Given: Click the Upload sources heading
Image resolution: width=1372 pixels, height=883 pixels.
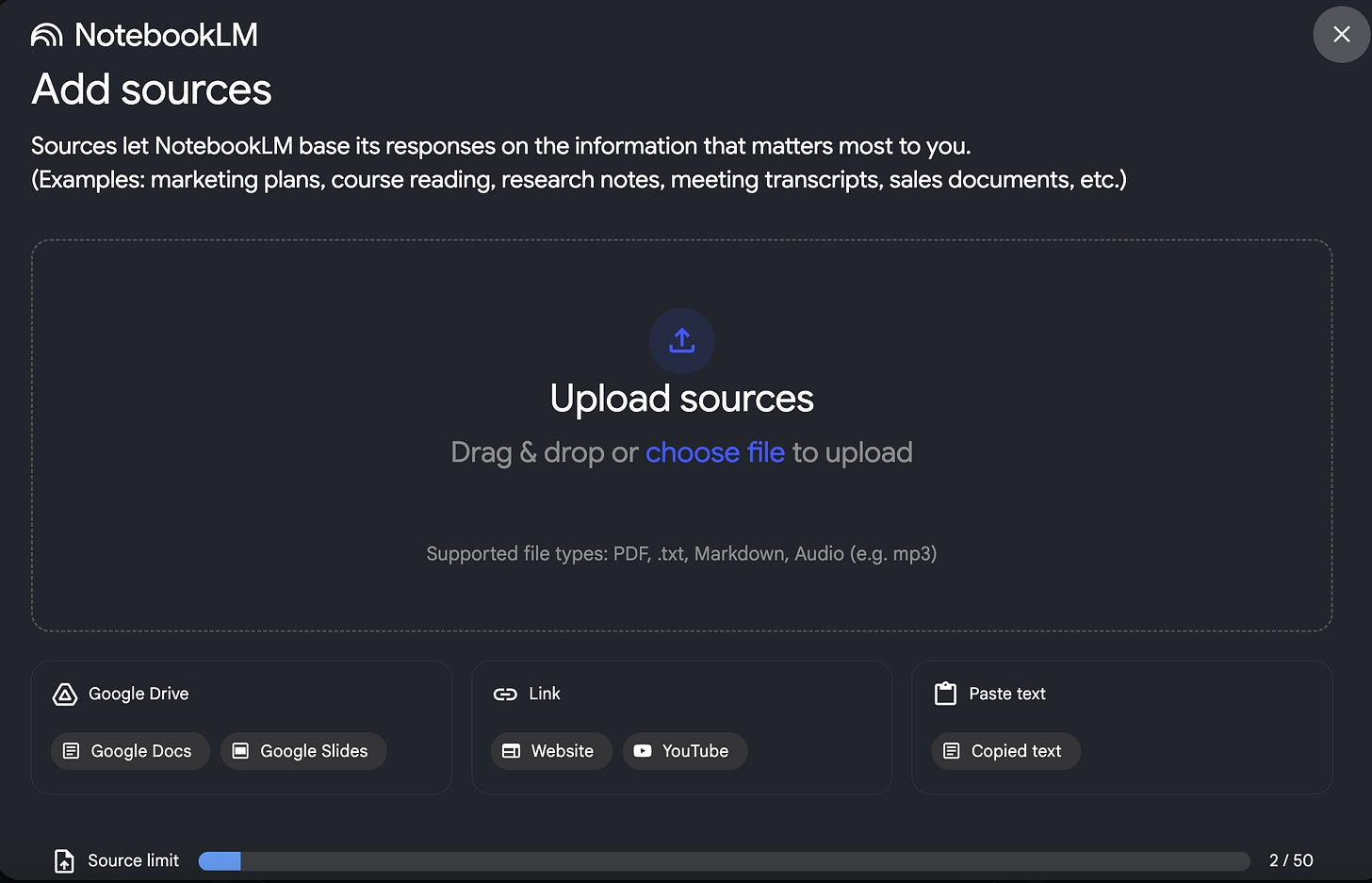Looking at the screenshot, I should (x=681, y=399).
